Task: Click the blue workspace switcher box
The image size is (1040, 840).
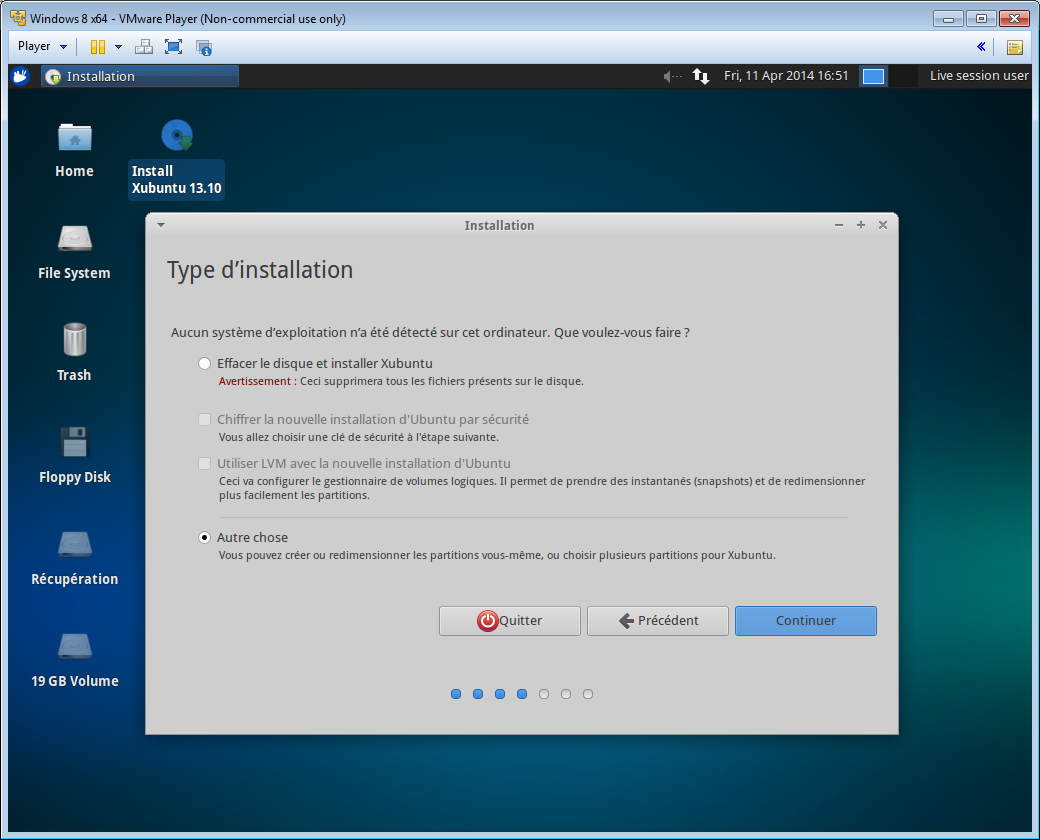Action: click(x=874, y=76)
